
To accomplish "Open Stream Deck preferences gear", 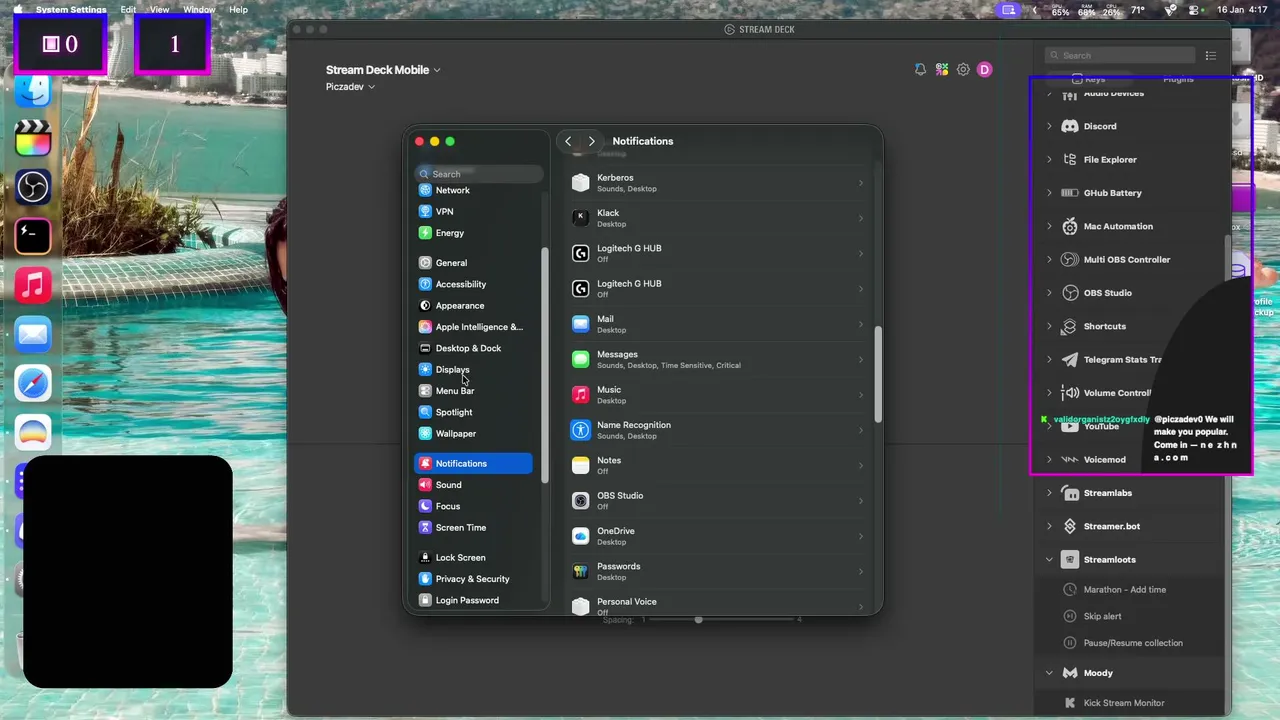I will tap(963, 69).
